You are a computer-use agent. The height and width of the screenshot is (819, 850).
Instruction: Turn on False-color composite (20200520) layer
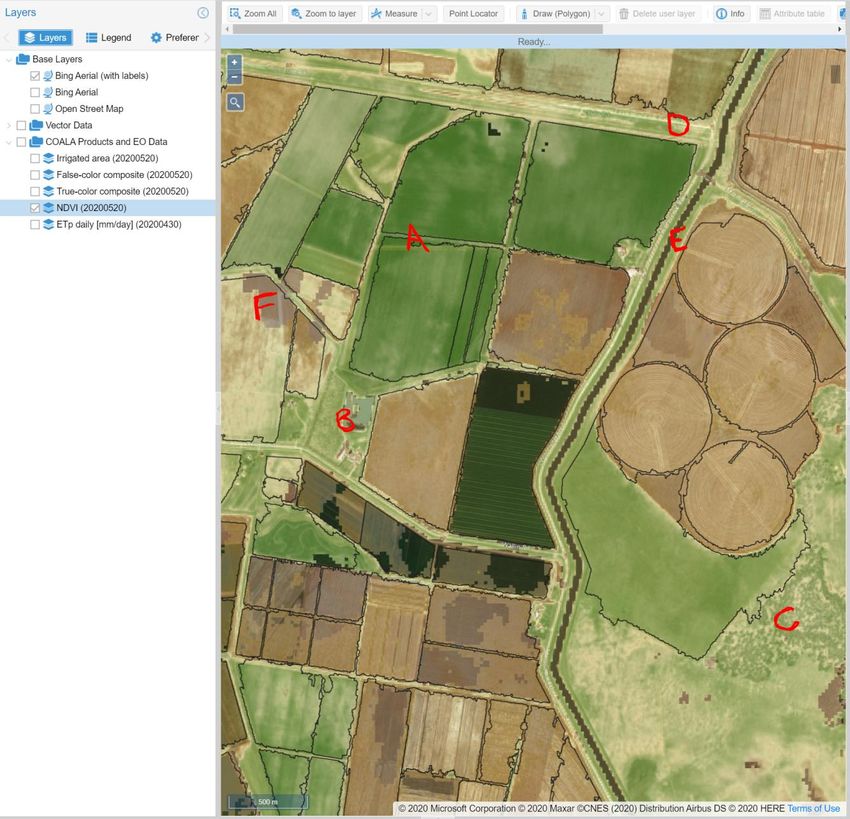coord(35,175)
